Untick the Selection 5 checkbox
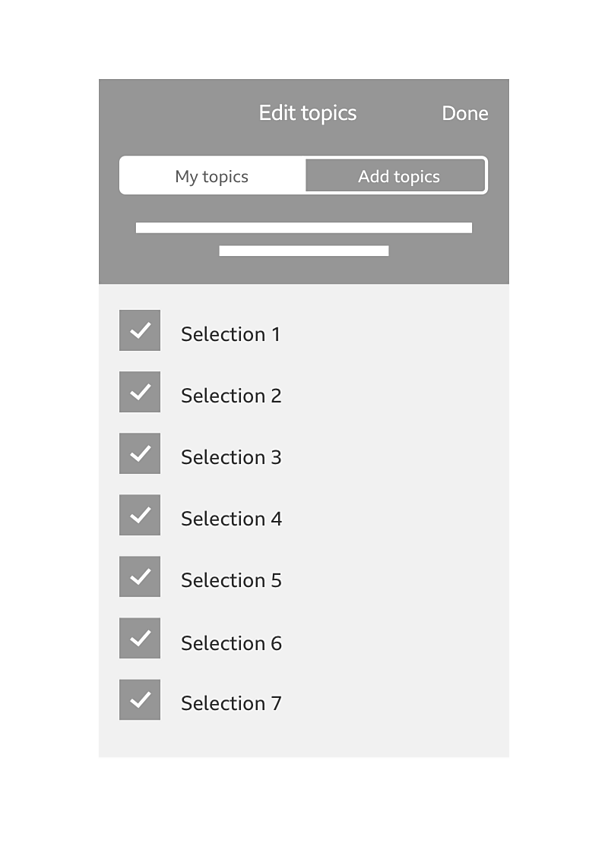Screen dimensions: 608x846 [140, 576]
